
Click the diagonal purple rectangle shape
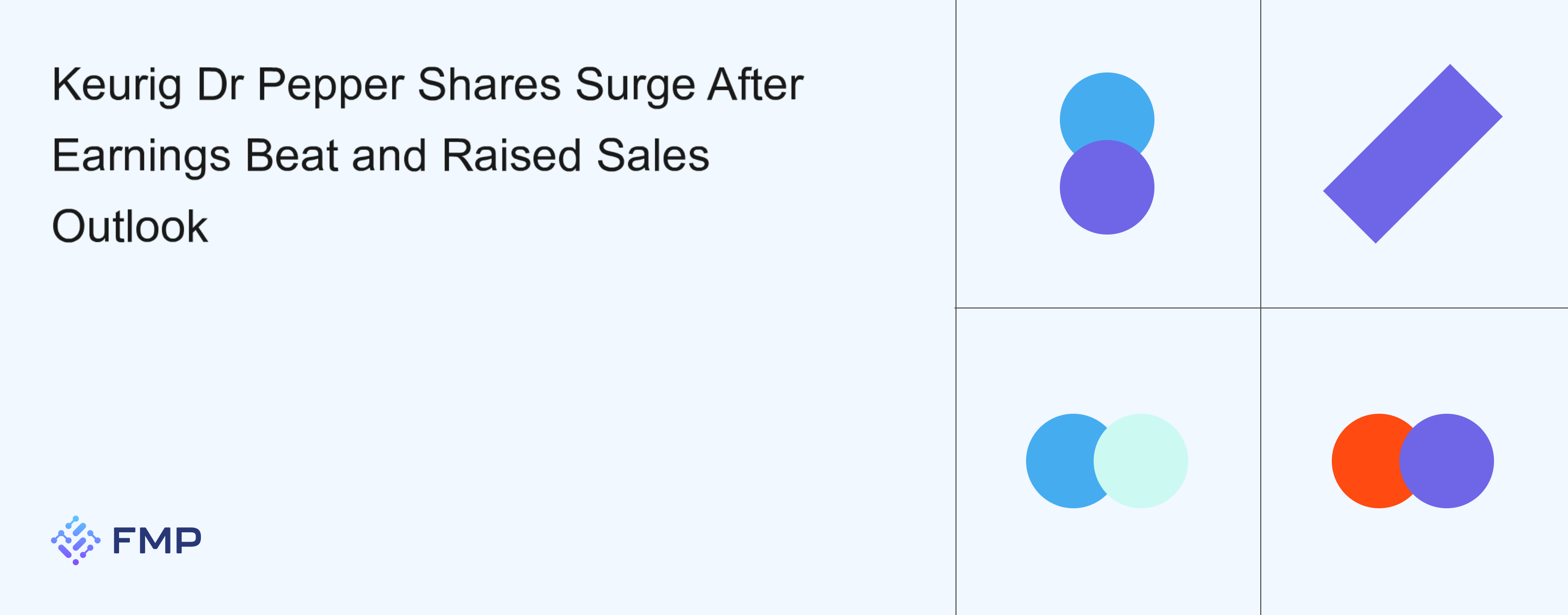tap(1412, 153)
